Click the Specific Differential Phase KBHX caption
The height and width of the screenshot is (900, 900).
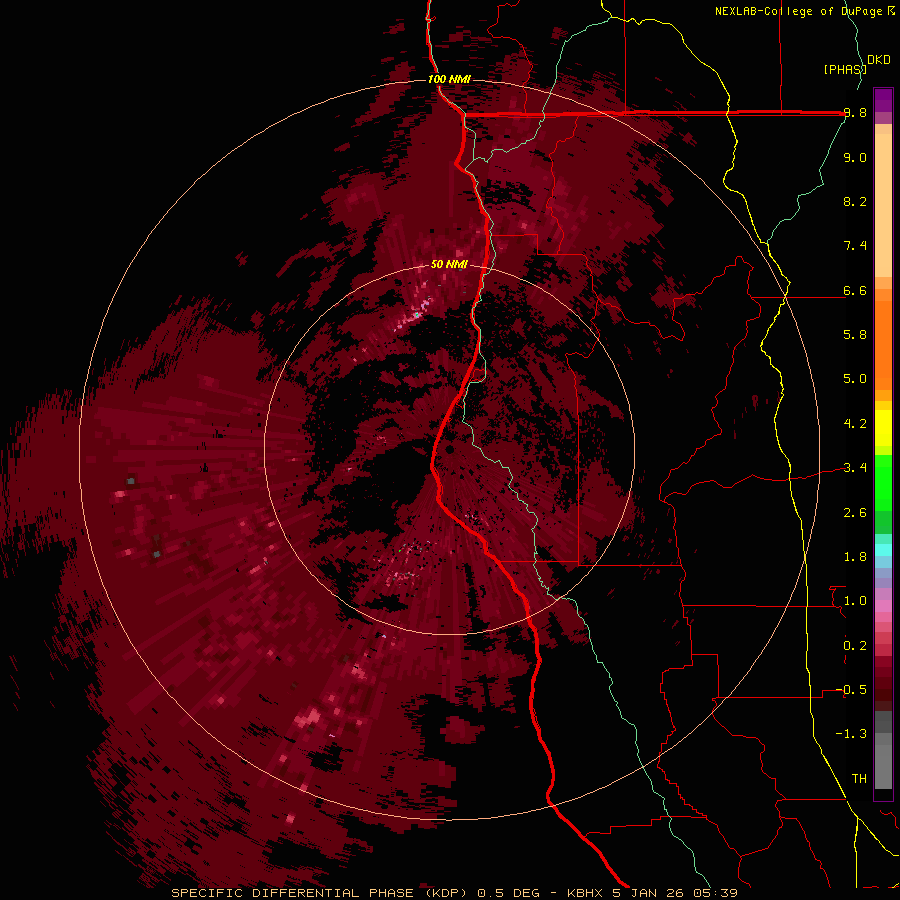pos(454,893)
